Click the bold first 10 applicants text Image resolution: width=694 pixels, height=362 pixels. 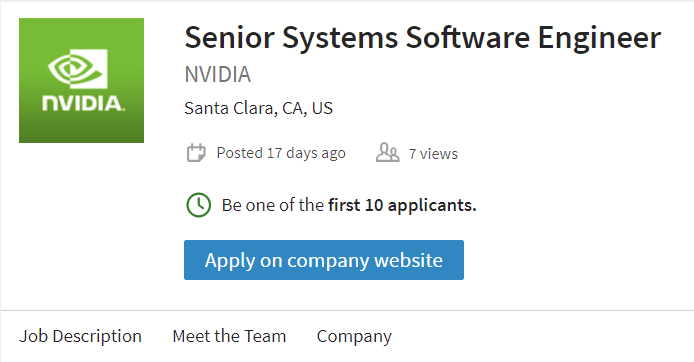(402, 205)
